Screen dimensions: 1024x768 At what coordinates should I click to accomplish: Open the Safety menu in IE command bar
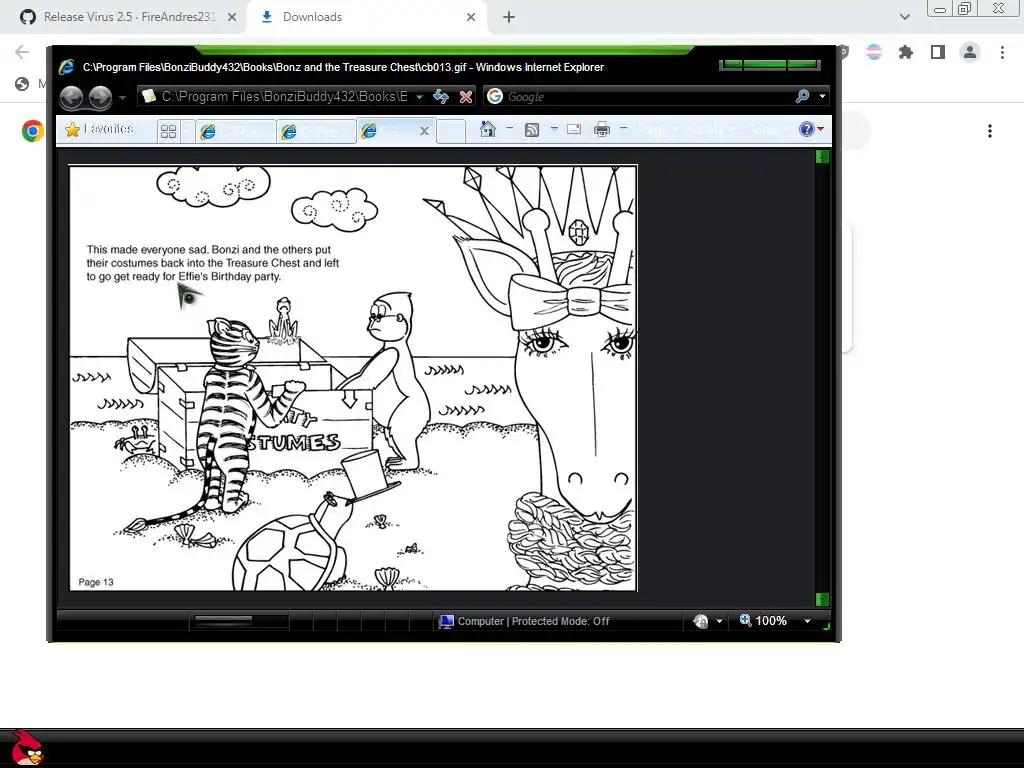click(712, 129)
